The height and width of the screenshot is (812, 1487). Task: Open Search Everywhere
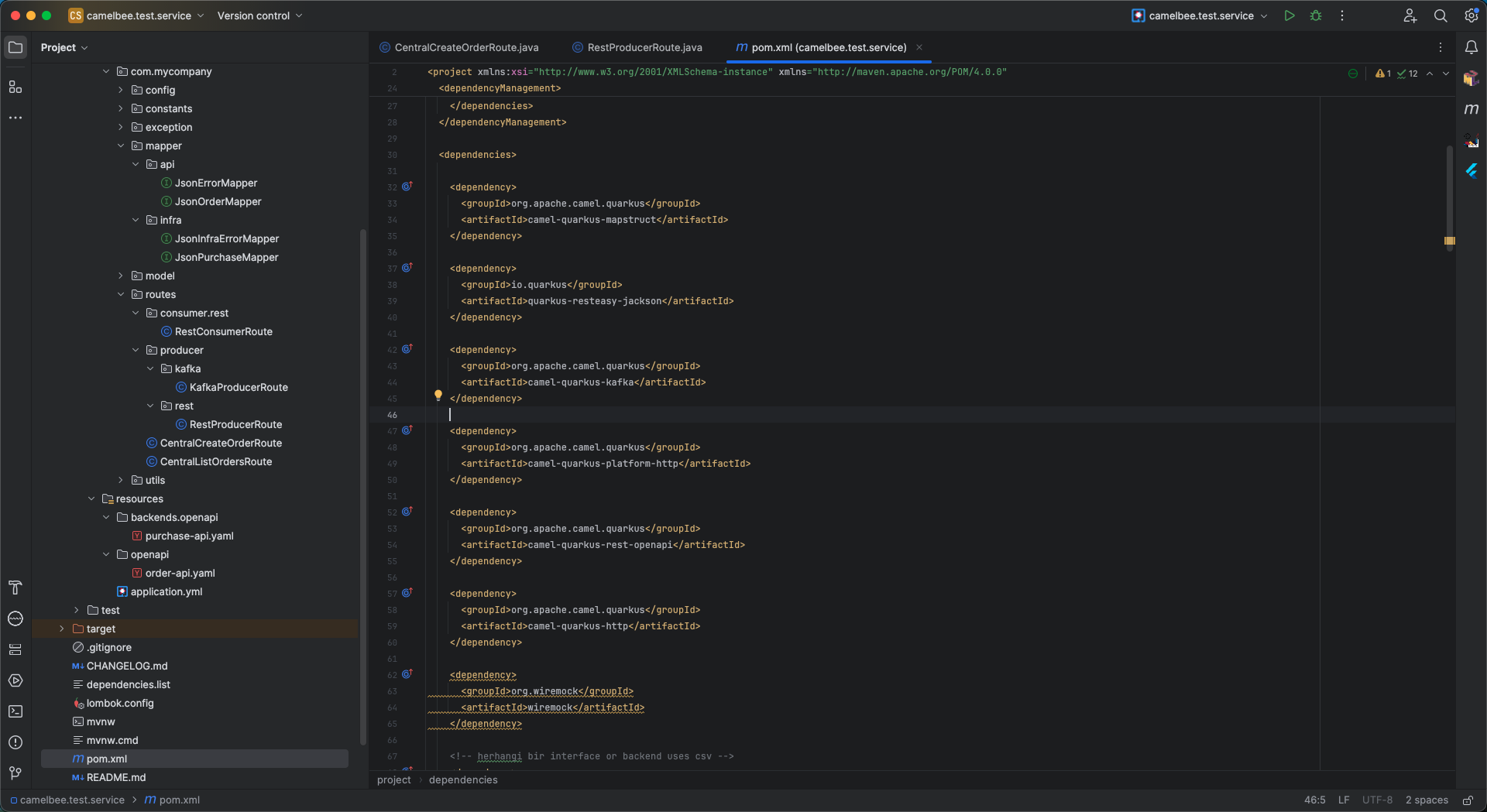1440,15
